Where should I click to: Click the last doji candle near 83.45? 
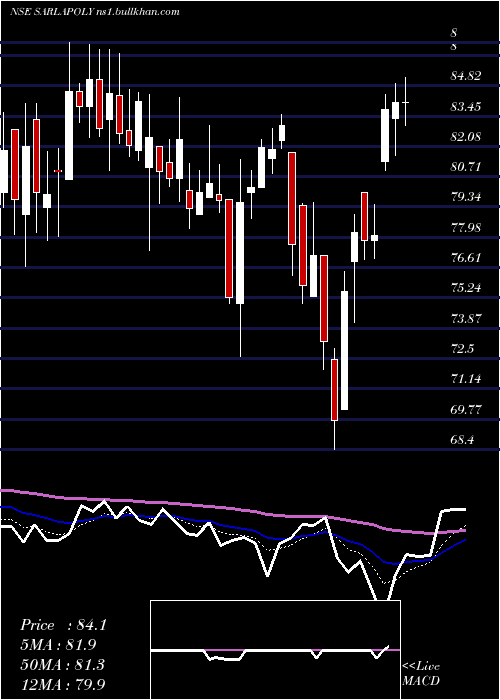coord(405,102)
